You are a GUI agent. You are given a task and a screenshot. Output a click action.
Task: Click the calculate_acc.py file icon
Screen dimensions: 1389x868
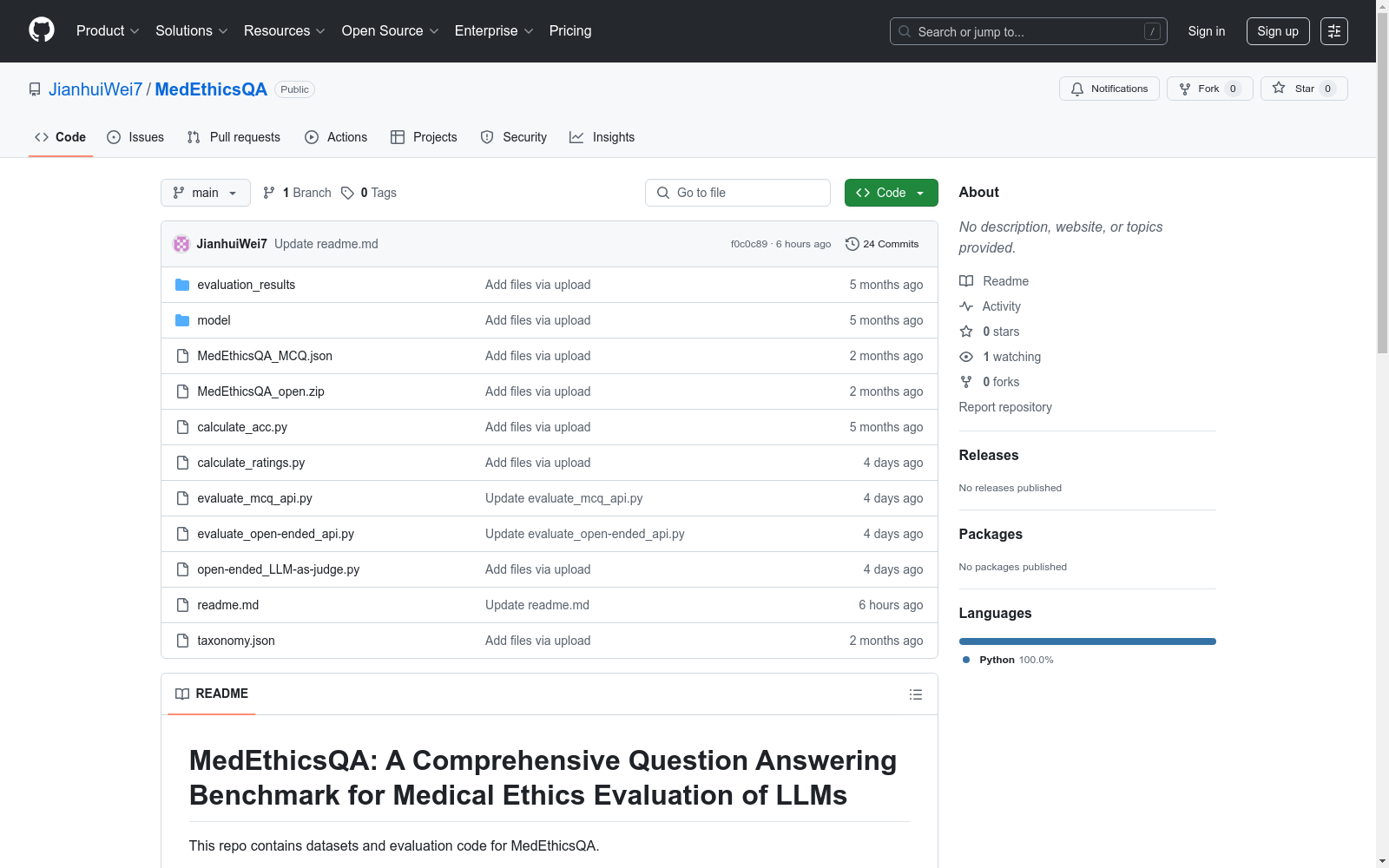(182, 427)
